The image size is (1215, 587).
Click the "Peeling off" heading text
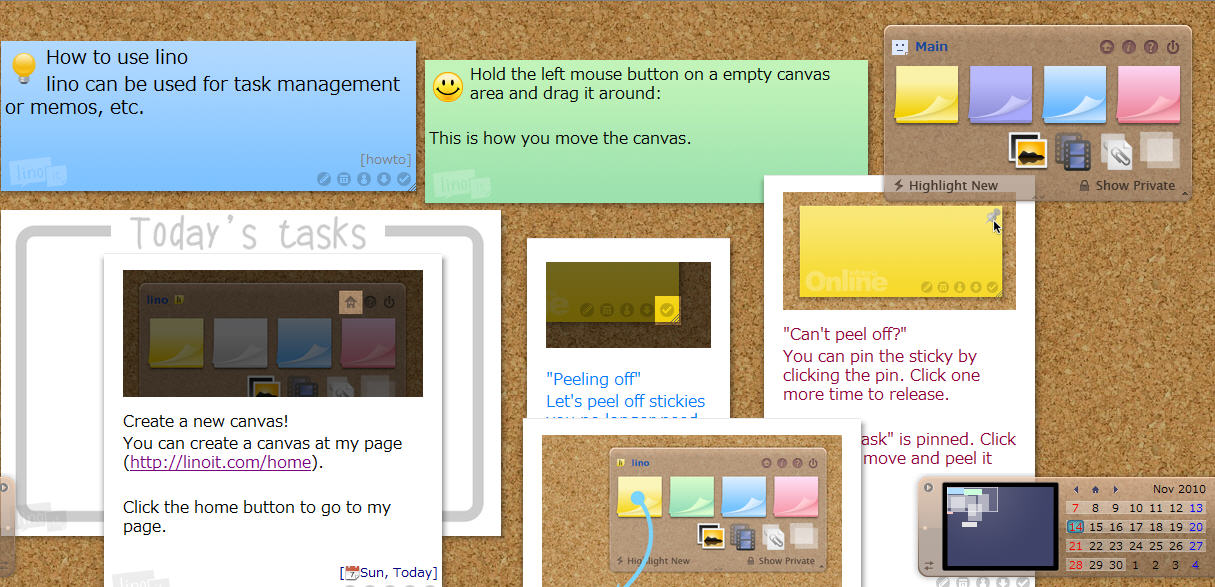[x=593, y=379]
